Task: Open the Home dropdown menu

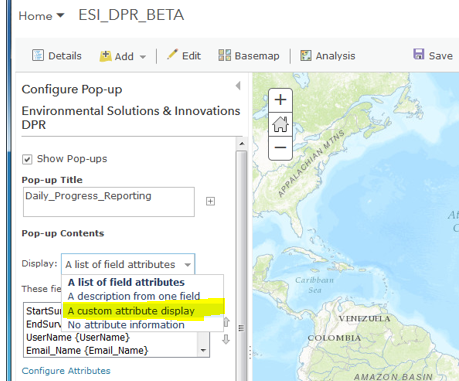Action: 41,16
